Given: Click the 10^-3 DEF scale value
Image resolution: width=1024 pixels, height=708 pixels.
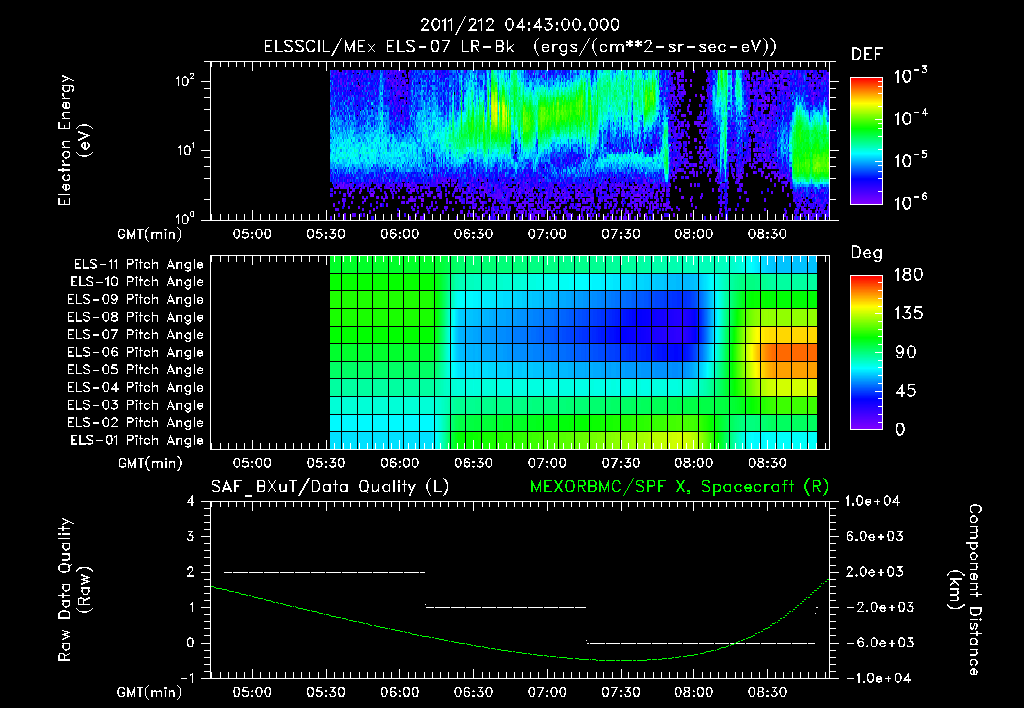Looking at the screenshot, I should point(910,76).
